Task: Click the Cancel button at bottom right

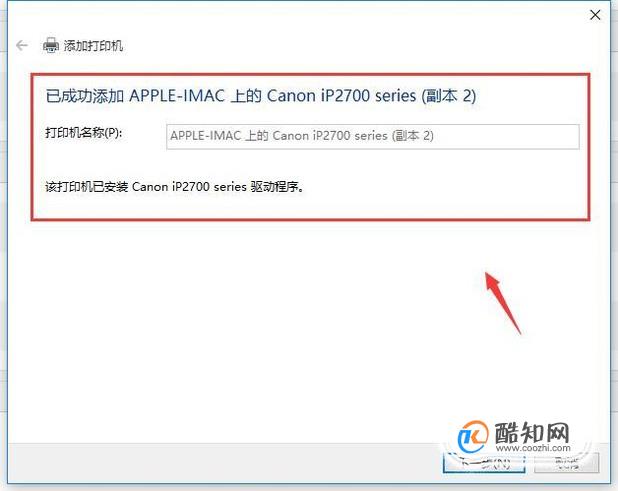Action: [566, 462]
